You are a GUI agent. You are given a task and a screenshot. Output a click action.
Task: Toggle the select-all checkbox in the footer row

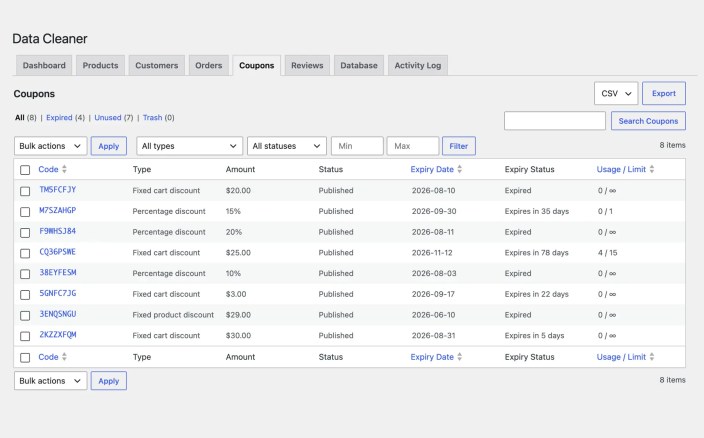click(25, 357)
